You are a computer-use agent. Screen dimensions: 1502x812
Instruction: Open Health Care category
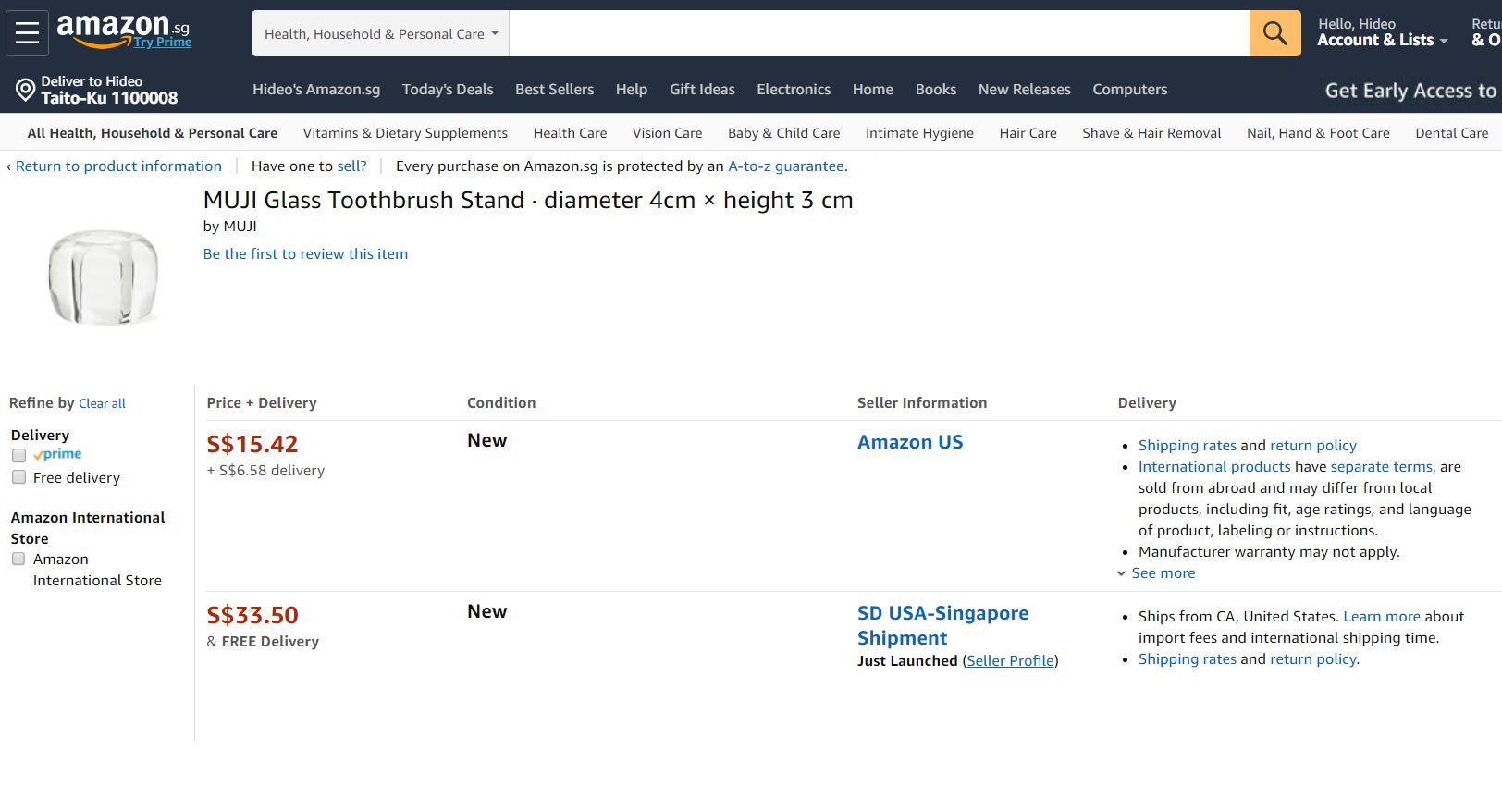click(571, 133)
